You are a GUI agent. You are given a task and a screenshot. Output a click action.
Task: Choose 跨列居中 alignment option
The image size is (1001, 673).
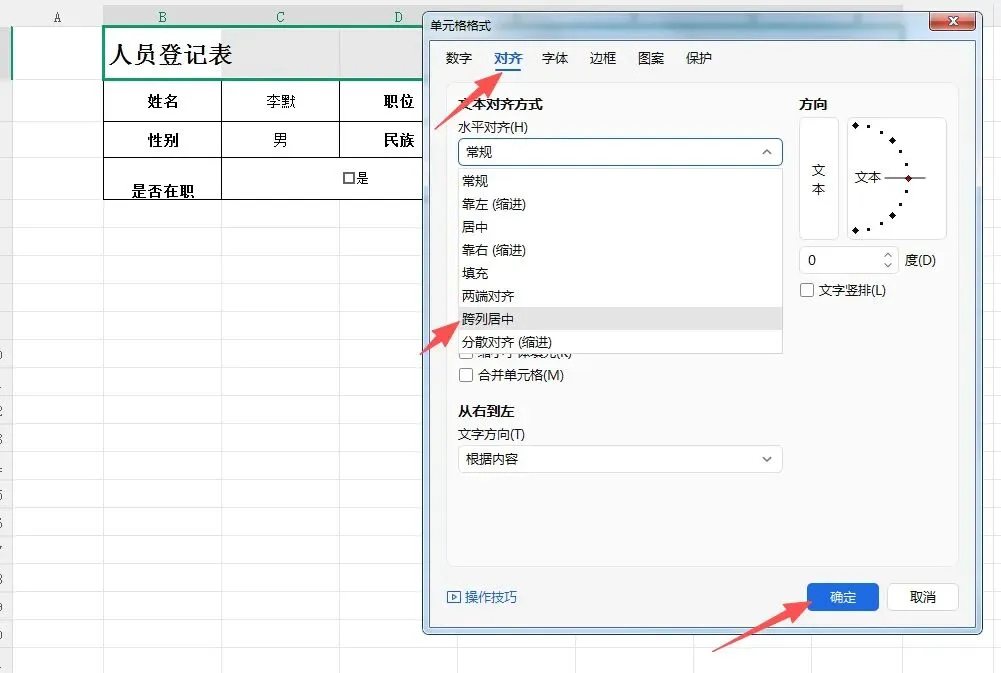620,319
